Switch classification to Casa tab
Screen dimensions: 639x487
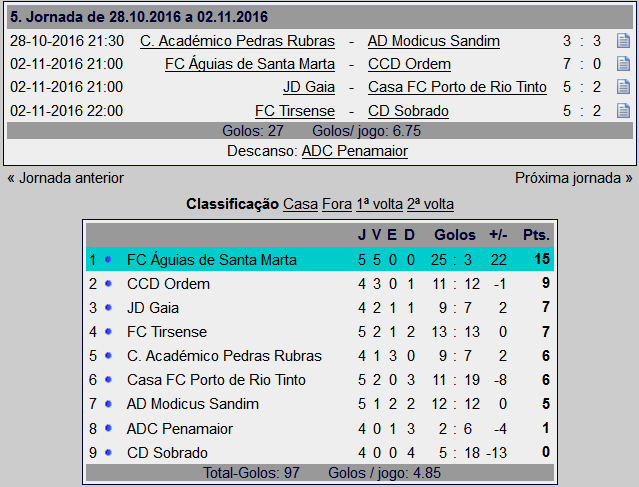click(x=300, y=204)
